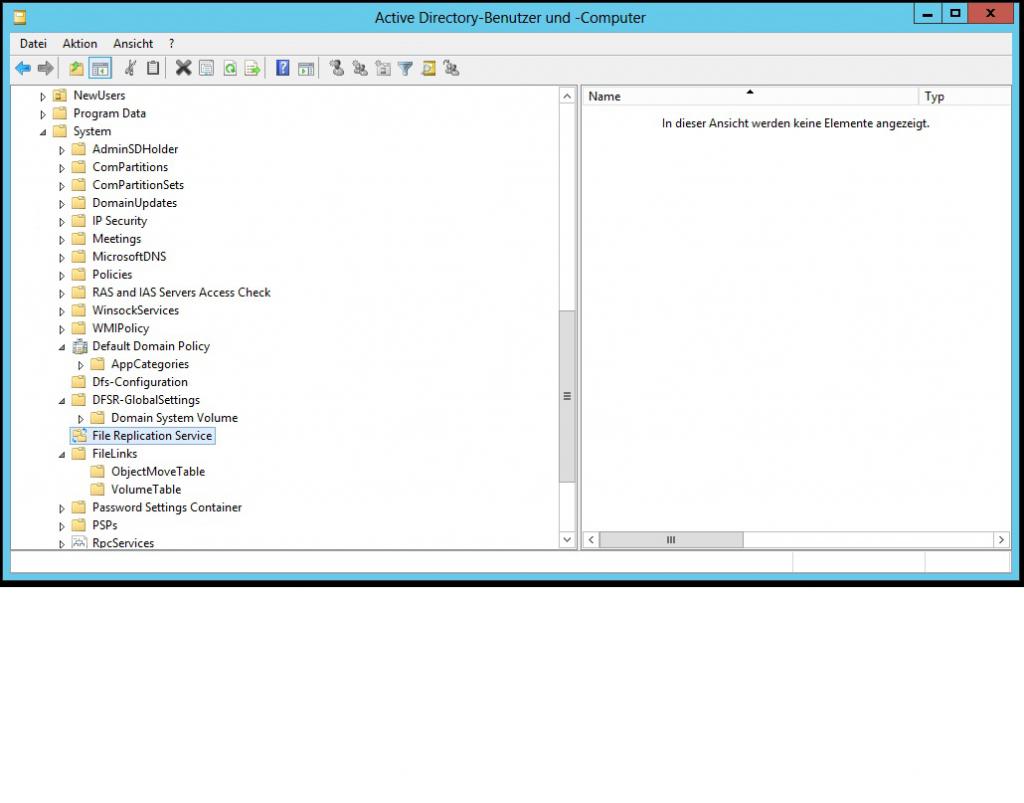Open Properties via toolbar icon
Image resolution: width=1024 pixels, height=803 pixels.
pos(206,68)
